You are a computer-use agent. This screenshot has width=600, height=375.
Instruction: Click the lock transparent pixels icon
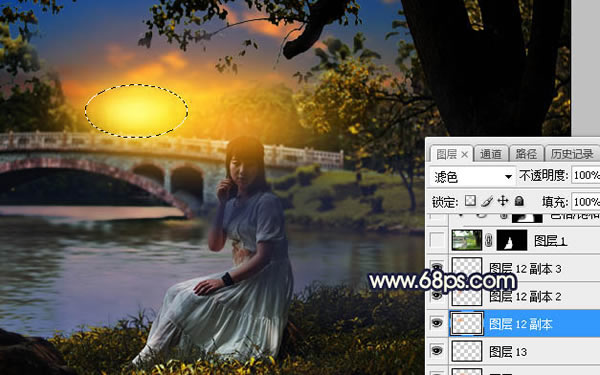[x=470, y=201]
